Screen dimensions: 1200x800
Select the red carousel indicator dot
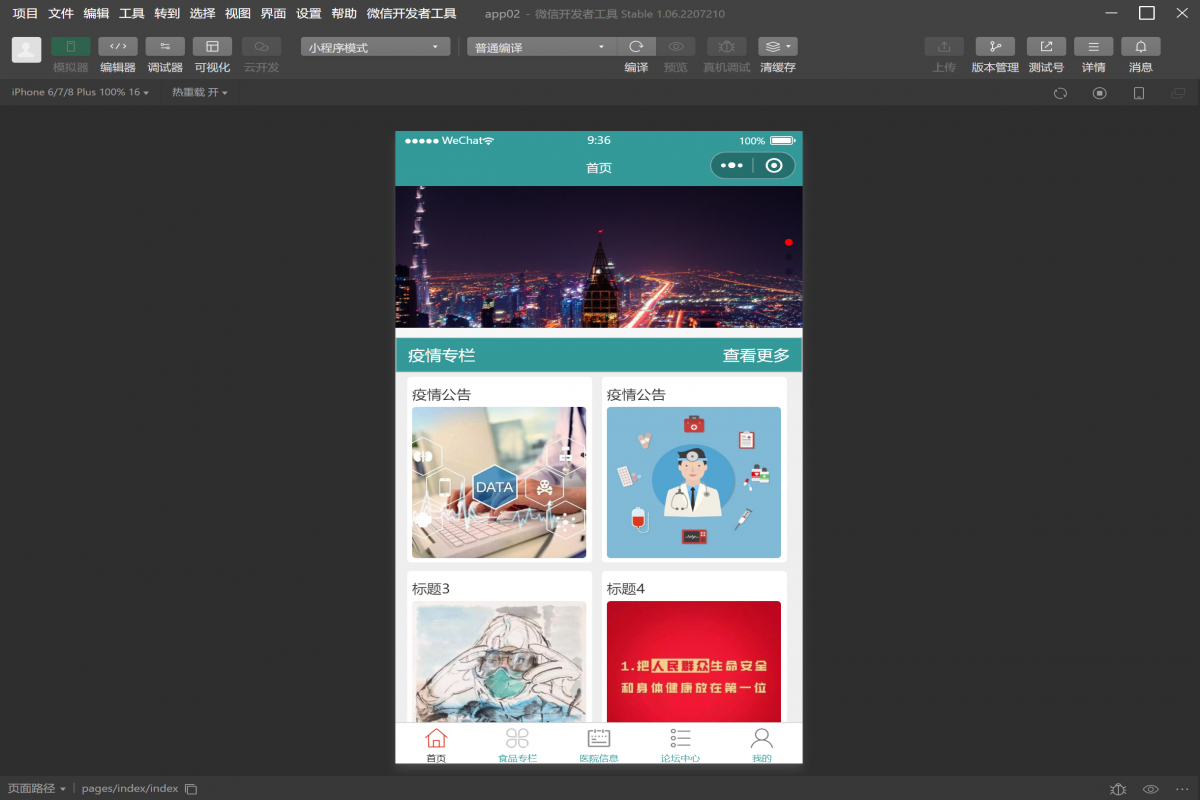(788, 242)
